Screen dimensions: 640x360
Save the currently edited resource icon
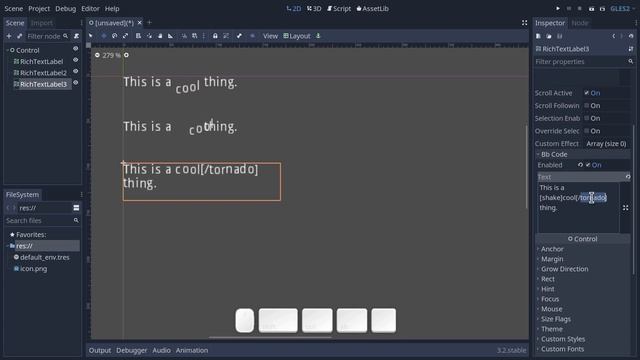pyautogui.click(x=560, y=36)
